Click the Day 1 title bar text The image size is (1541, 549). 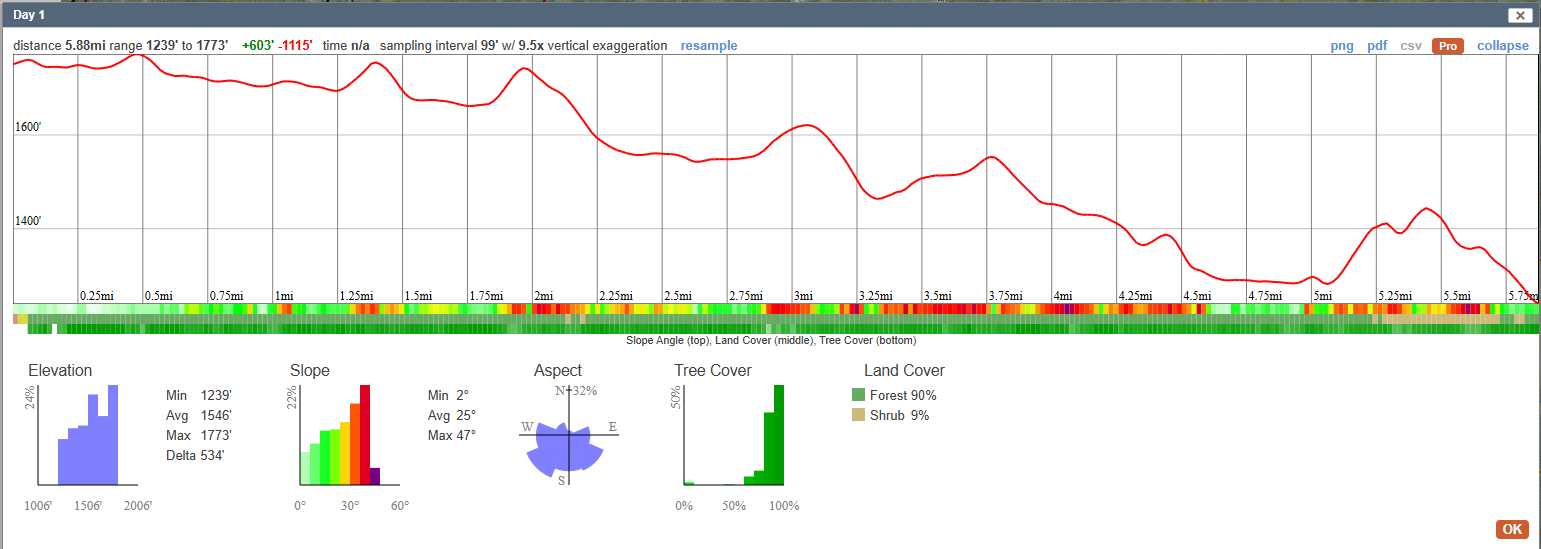[x=28, y=15]
